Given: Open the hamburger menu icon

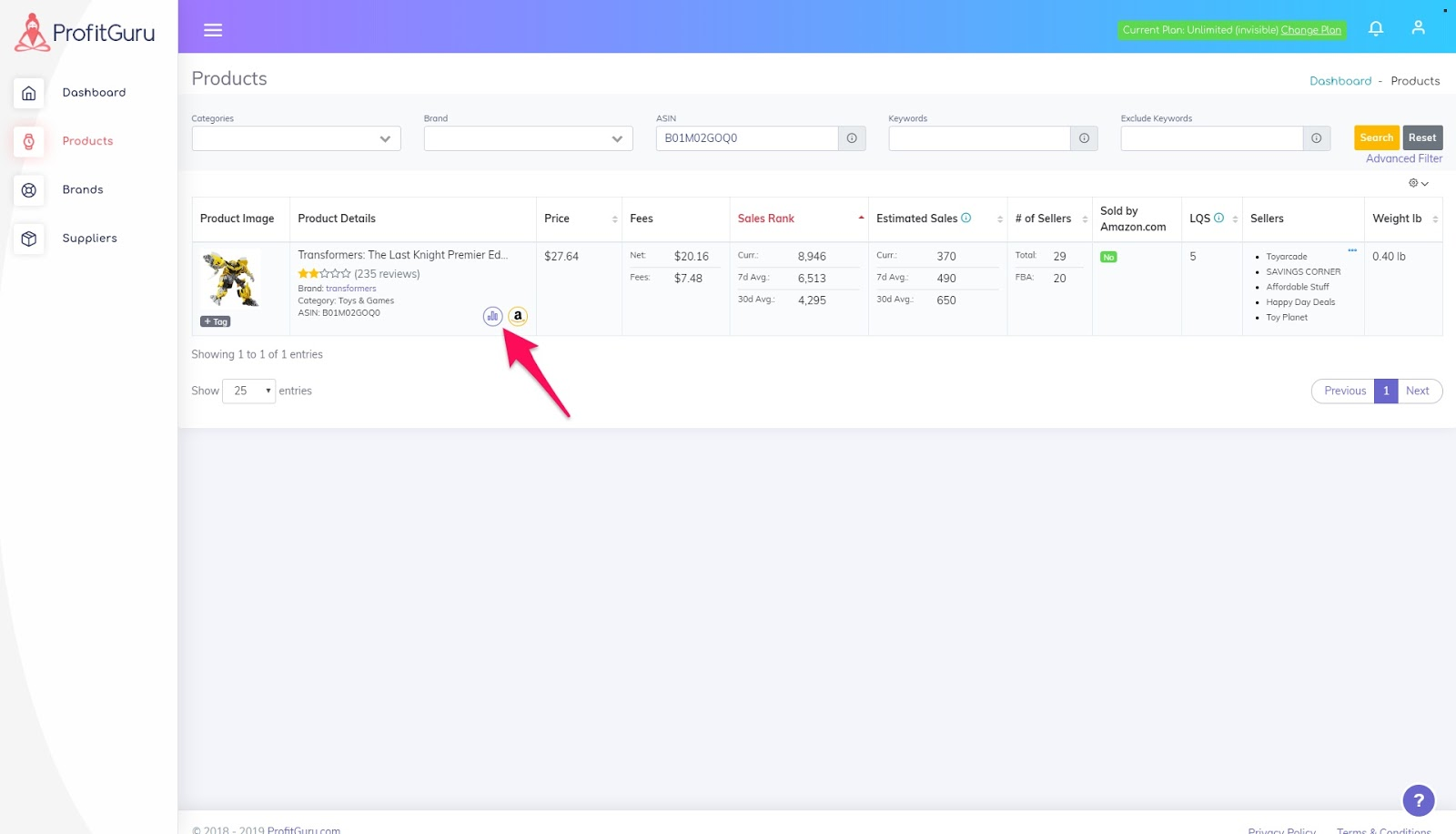Looking at the screenshot, I should coord(213,30).
